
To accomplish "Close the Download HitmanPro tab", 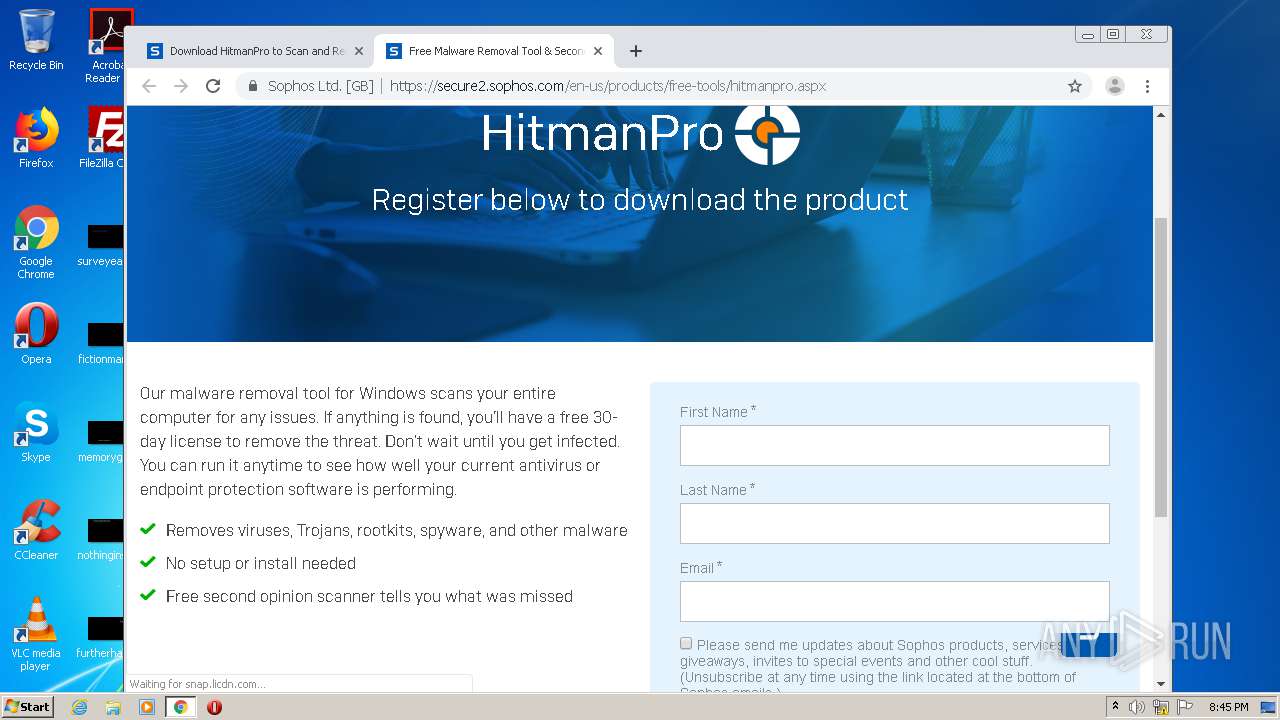I will point(359,51).
